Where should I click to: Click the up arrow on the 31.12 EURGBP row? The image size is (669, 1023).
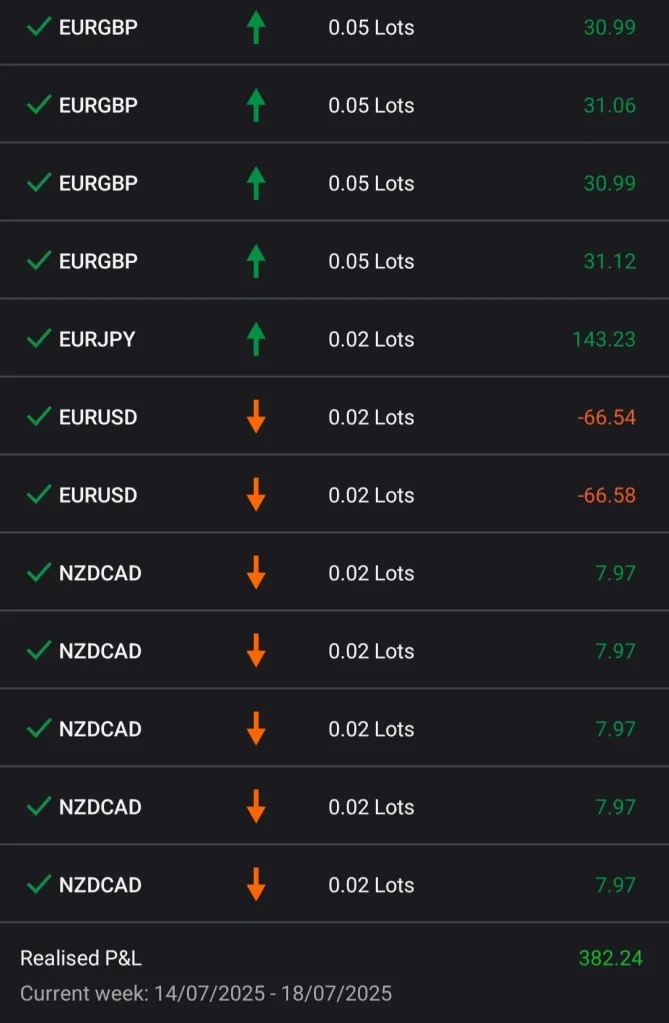point(256,261)
